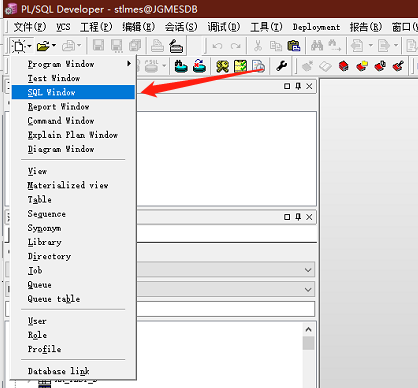Click the red cube with clock icon

tap(380, 66)
